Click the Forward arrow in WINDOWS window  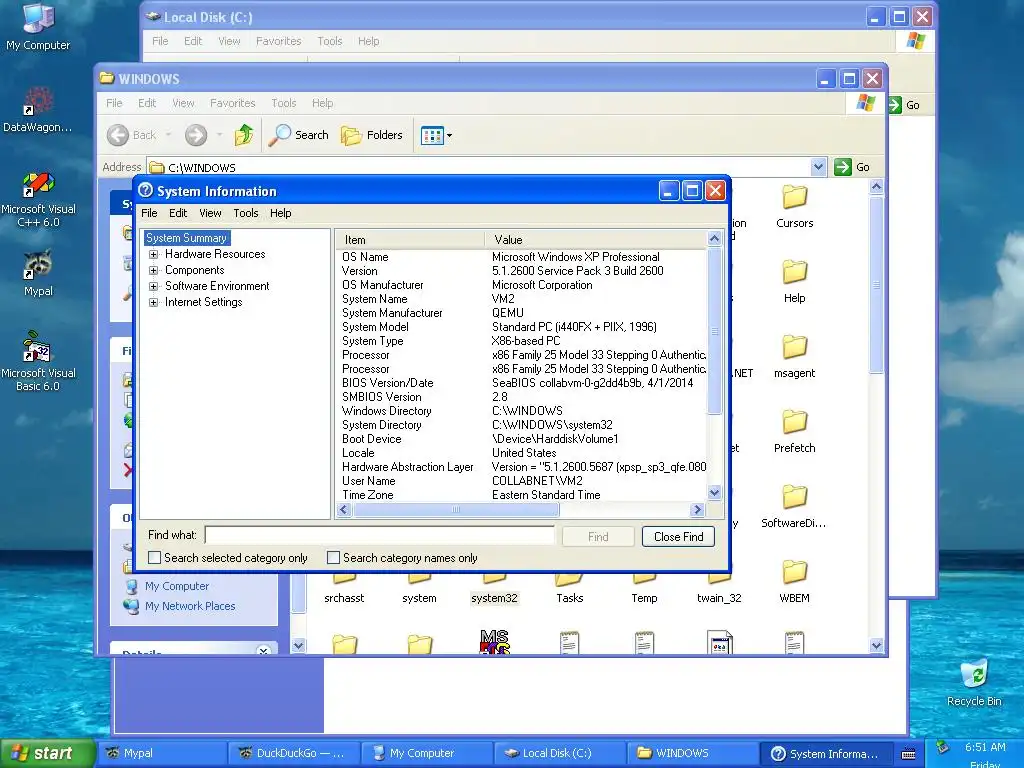pyautogui.click(x=195, y=135)
